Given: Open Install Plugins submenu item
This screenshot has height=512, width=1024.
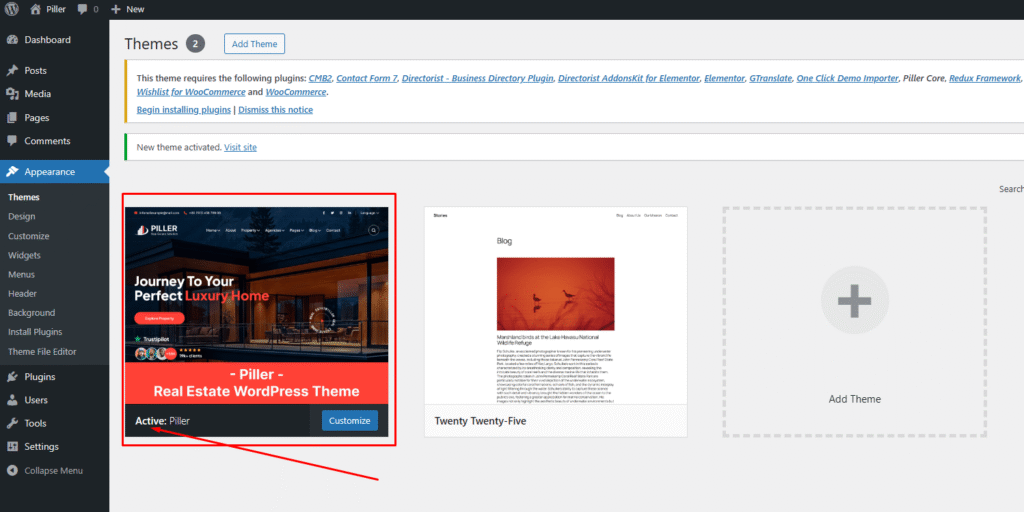Looking at the screenshot, I should pos(35,332).
